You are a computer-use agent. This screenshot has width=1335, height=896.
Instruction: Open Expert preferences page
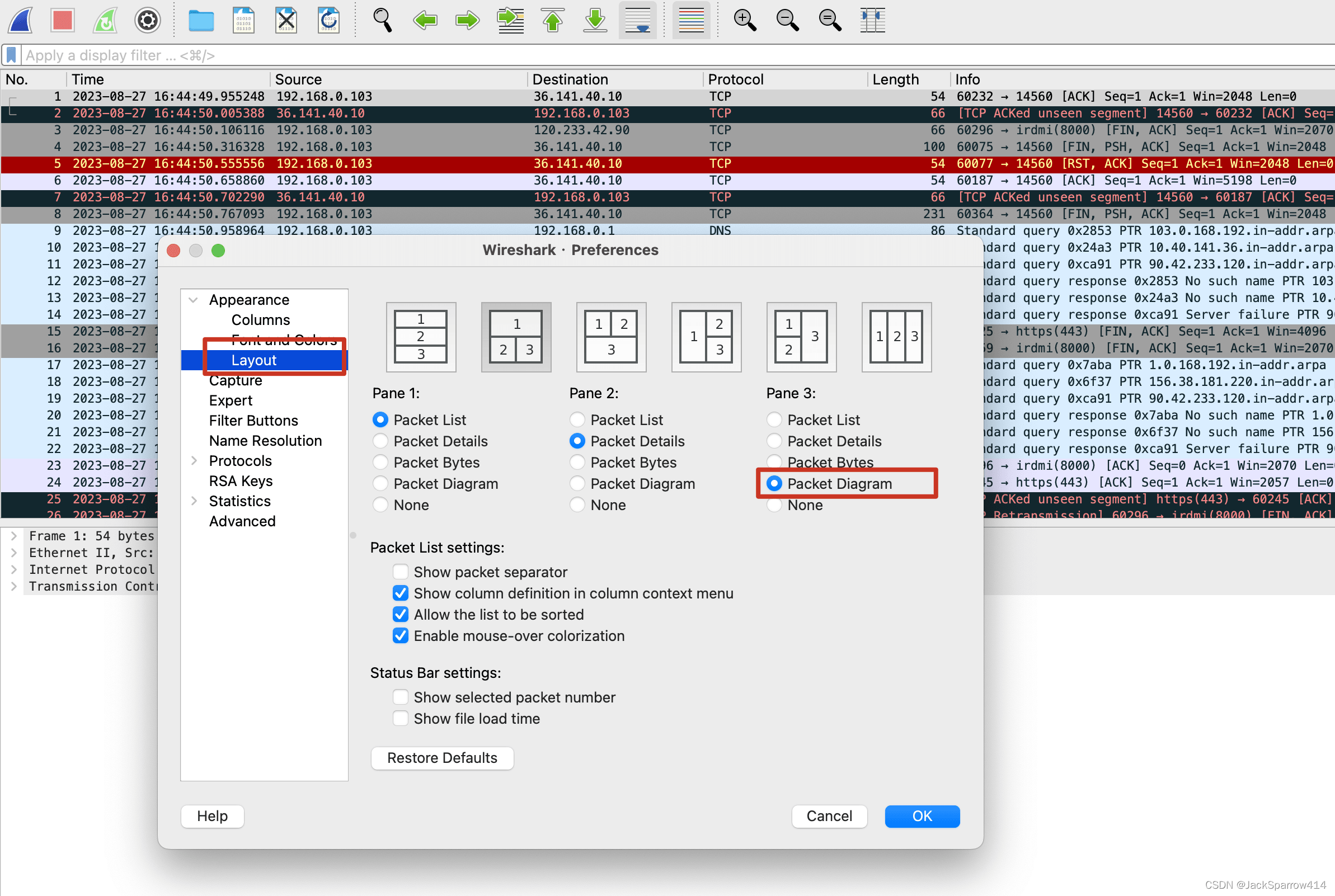click(231, 400)
